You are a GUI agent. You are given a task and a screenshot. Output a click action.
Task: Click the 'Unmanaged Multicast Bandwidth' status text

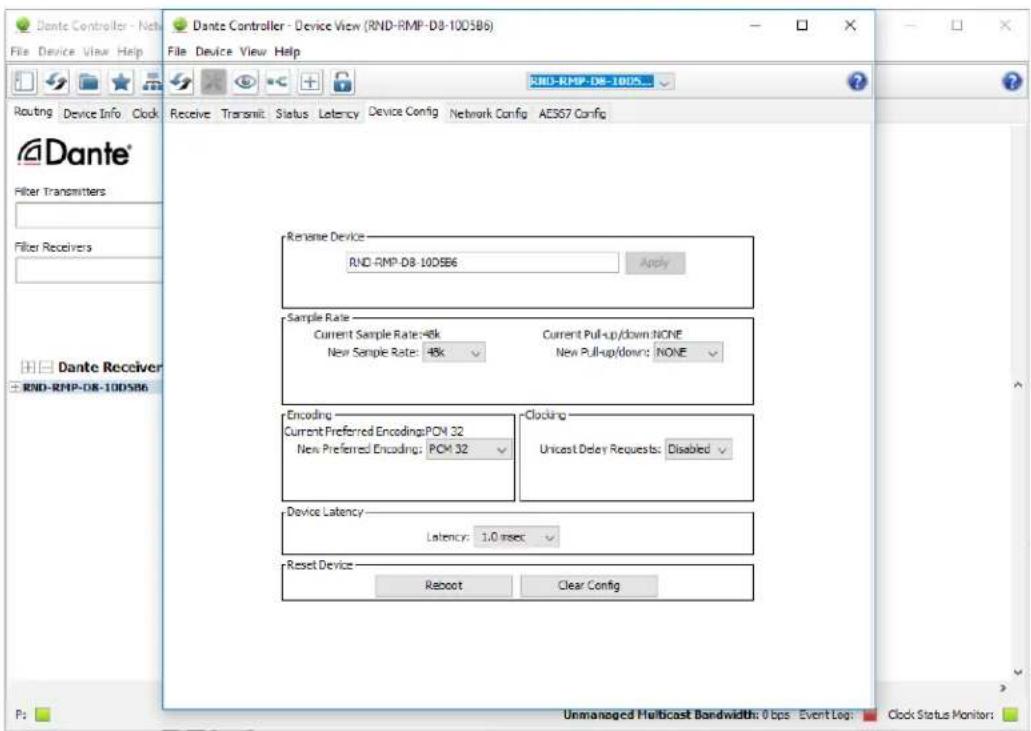click(x=661, y=715)
